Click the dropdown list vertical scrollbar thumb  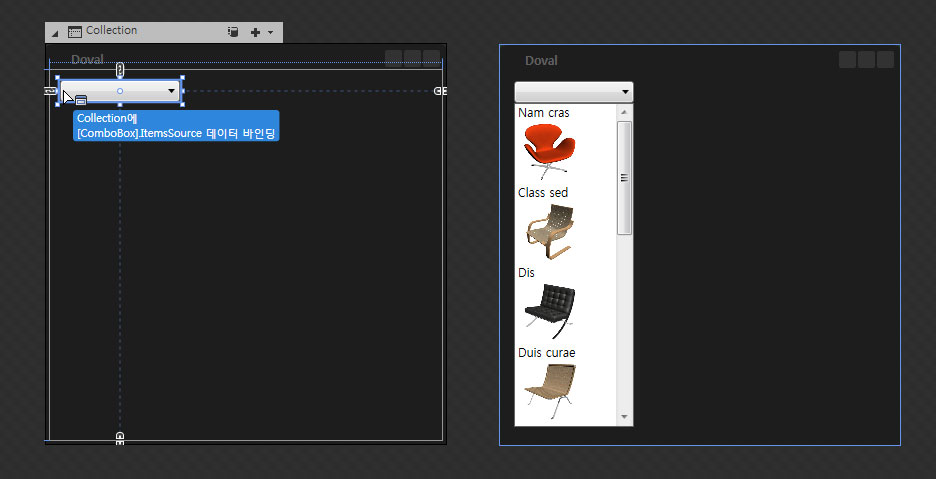(624, 177)
